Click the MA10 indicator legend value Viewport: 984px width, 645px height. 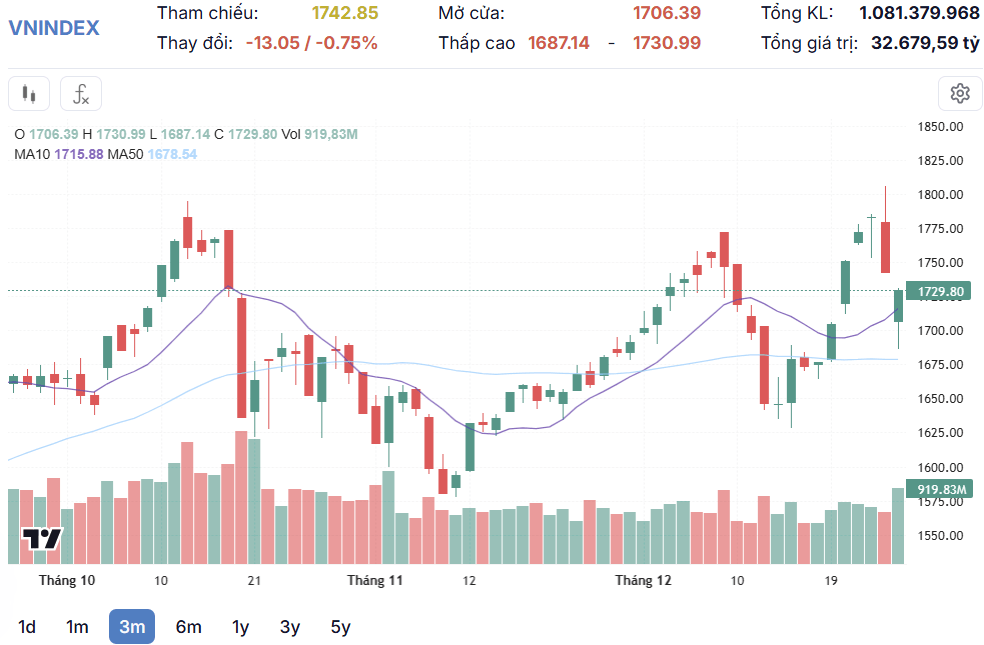pyautogui.click(x=78, y=154)
